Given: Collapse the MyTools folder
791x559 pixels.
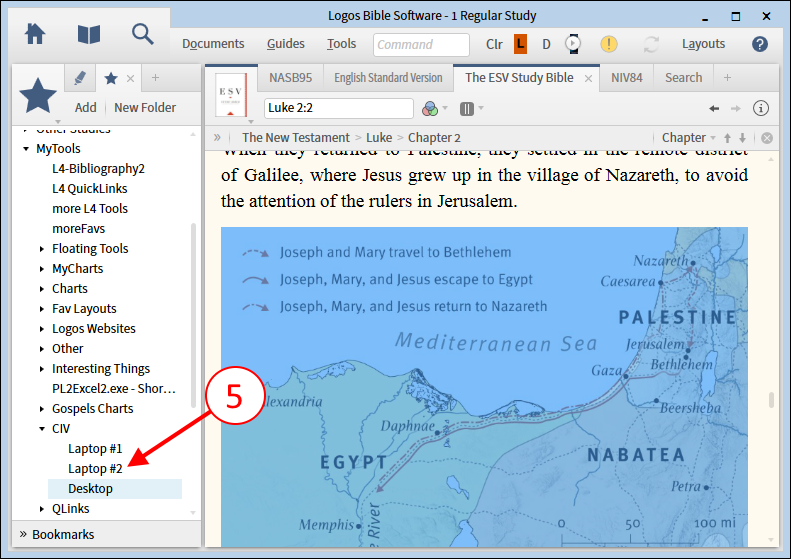Looking at the screenshot, I should click(x=26, y=149).
